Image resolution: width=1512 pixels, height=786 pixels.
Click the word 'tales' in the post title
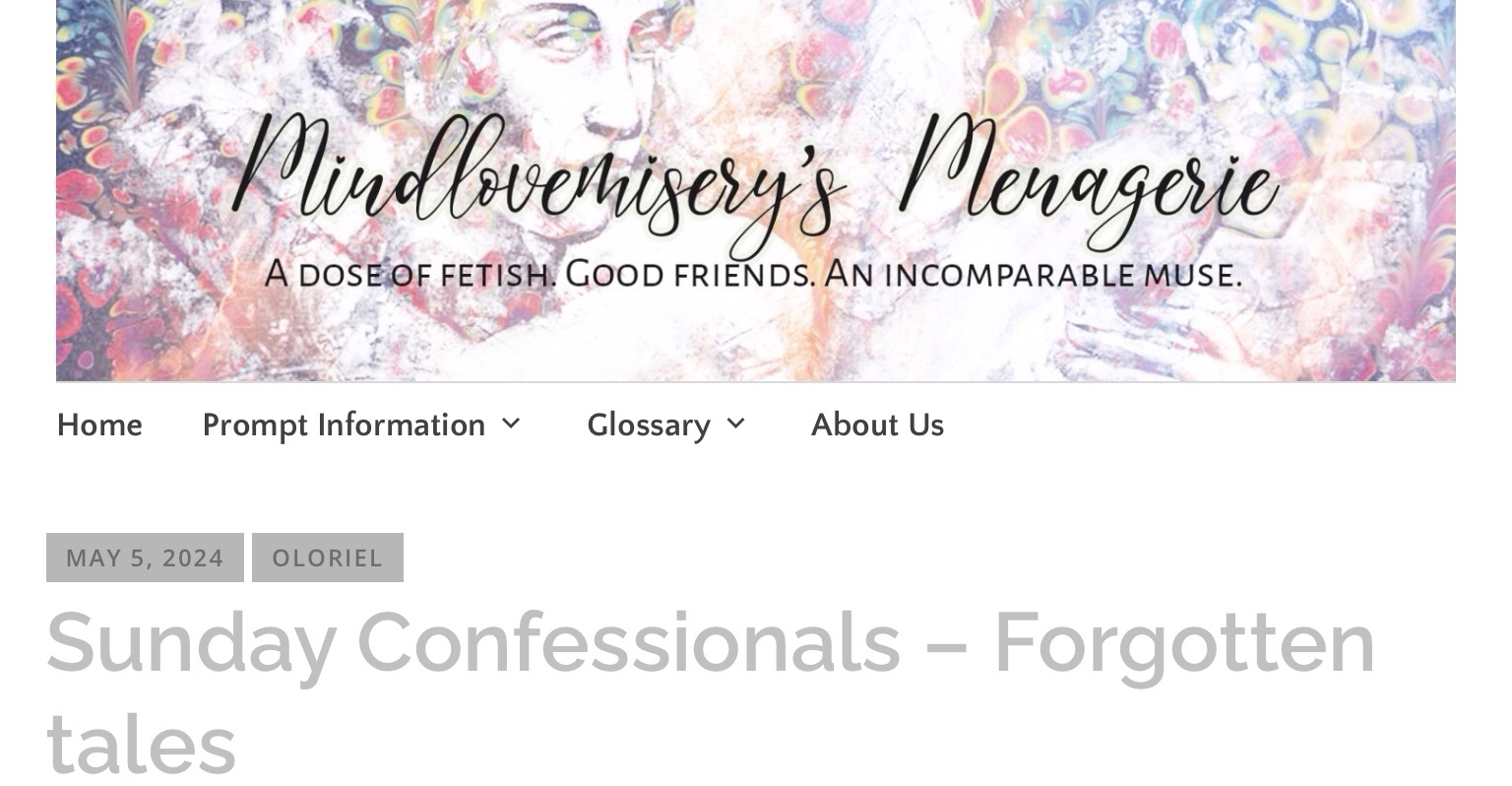pos(141,744)
